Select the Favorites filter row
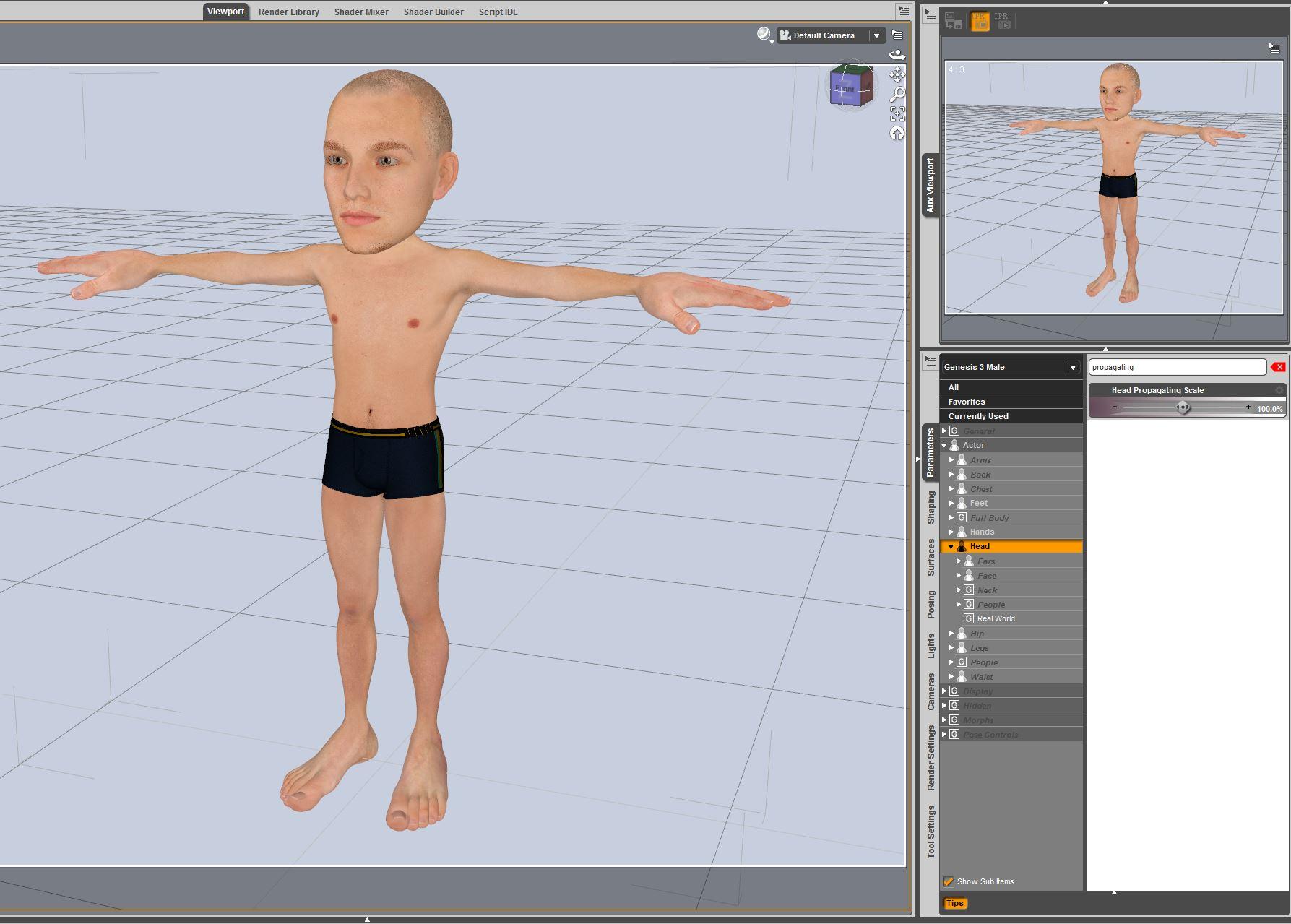 1011,402
